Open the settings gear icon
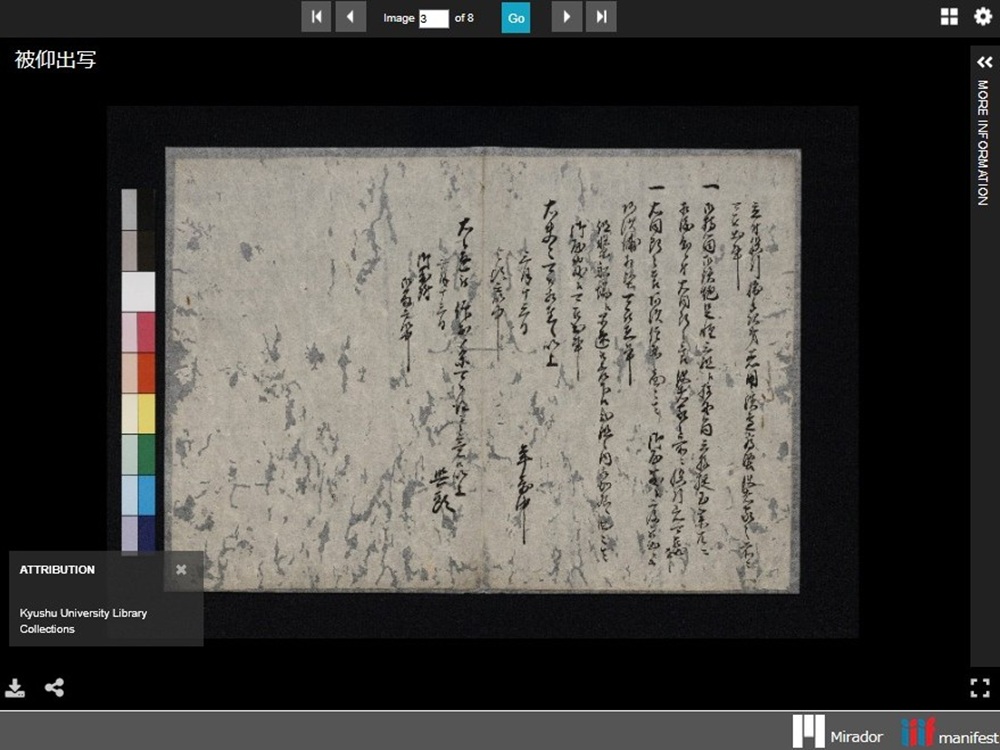The image size is (1000, 750). point(982,17)
